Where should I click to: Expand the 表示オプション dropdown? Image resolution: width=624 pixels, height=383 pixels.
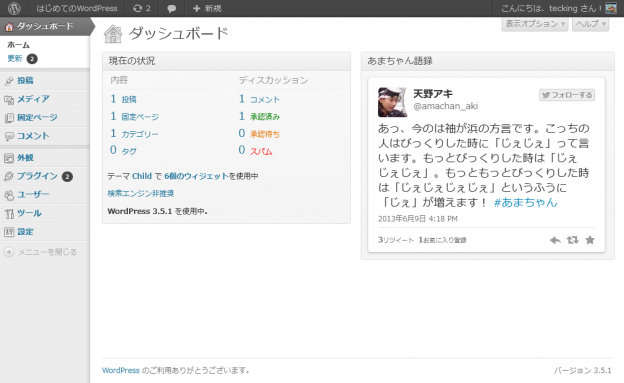click(535, 24)
